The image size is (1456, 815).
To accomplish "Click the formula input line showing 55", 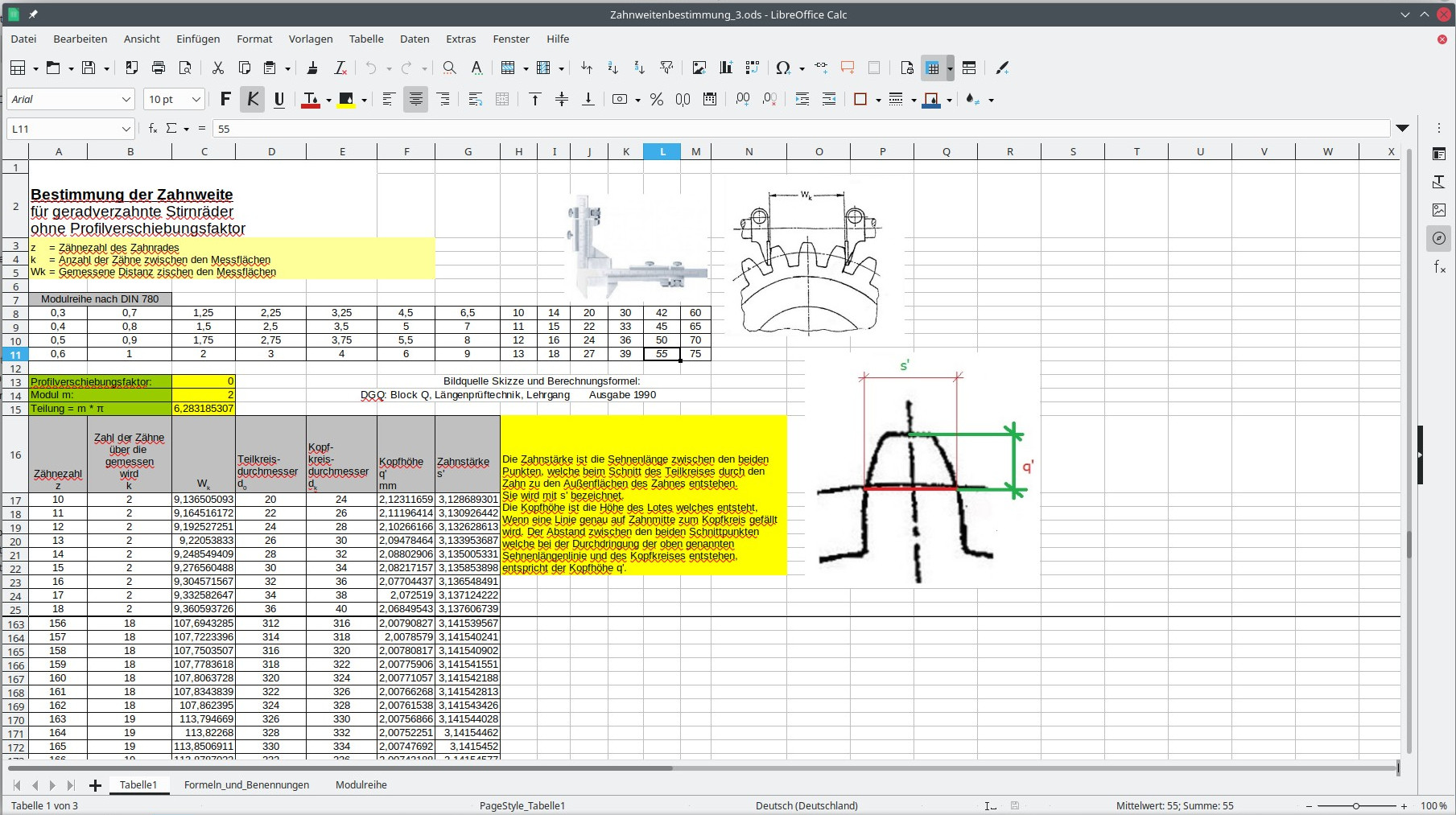I will coord(801,129).
